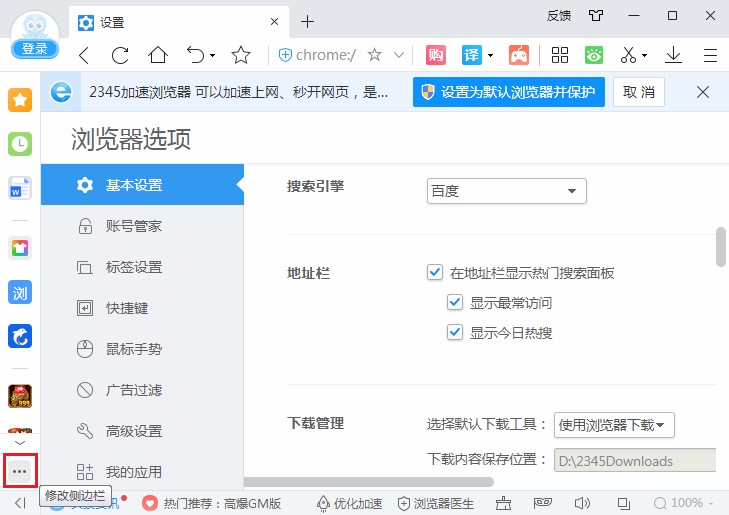Select the 设置 tab
The height and width of the screenshot is (515, 729).
(x=179, y=22)
